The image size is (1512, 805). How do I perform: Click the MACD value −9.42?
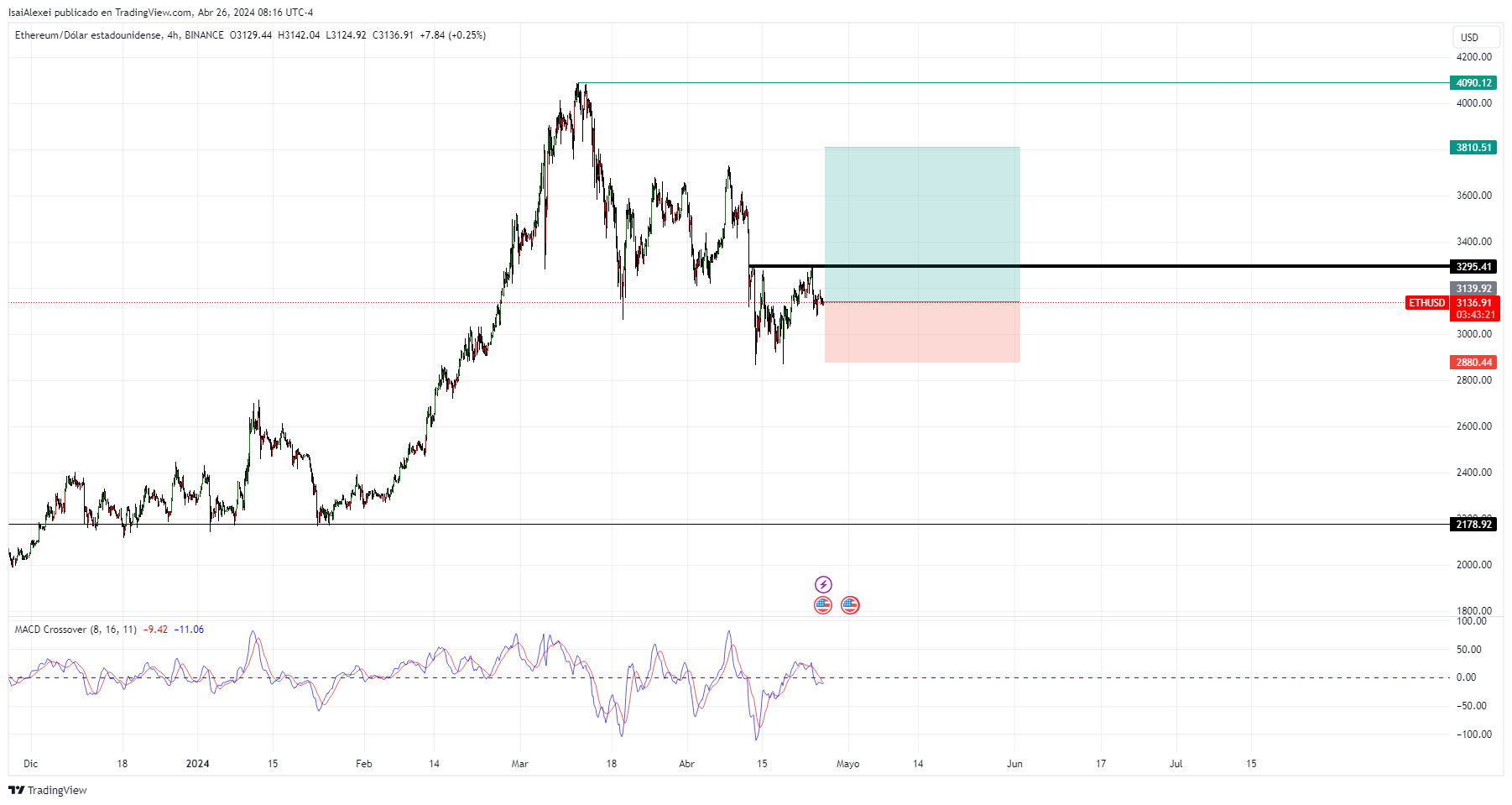pyautogui.click(x=155, y=630)
